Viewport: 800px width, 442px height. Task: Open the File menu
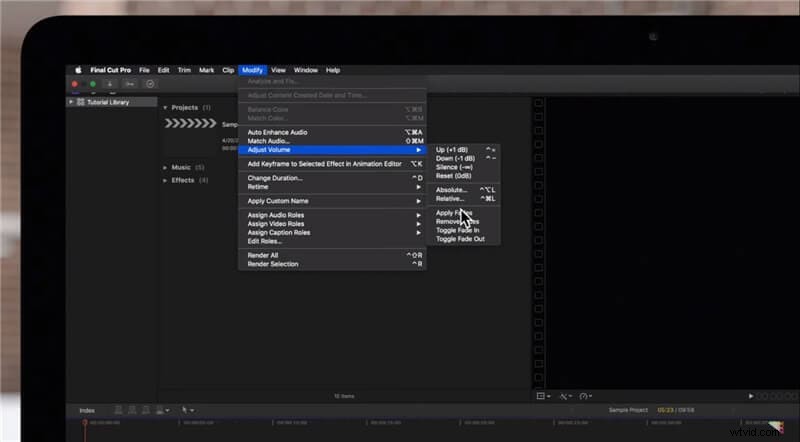pyautogui.click(x=144, y=70)
